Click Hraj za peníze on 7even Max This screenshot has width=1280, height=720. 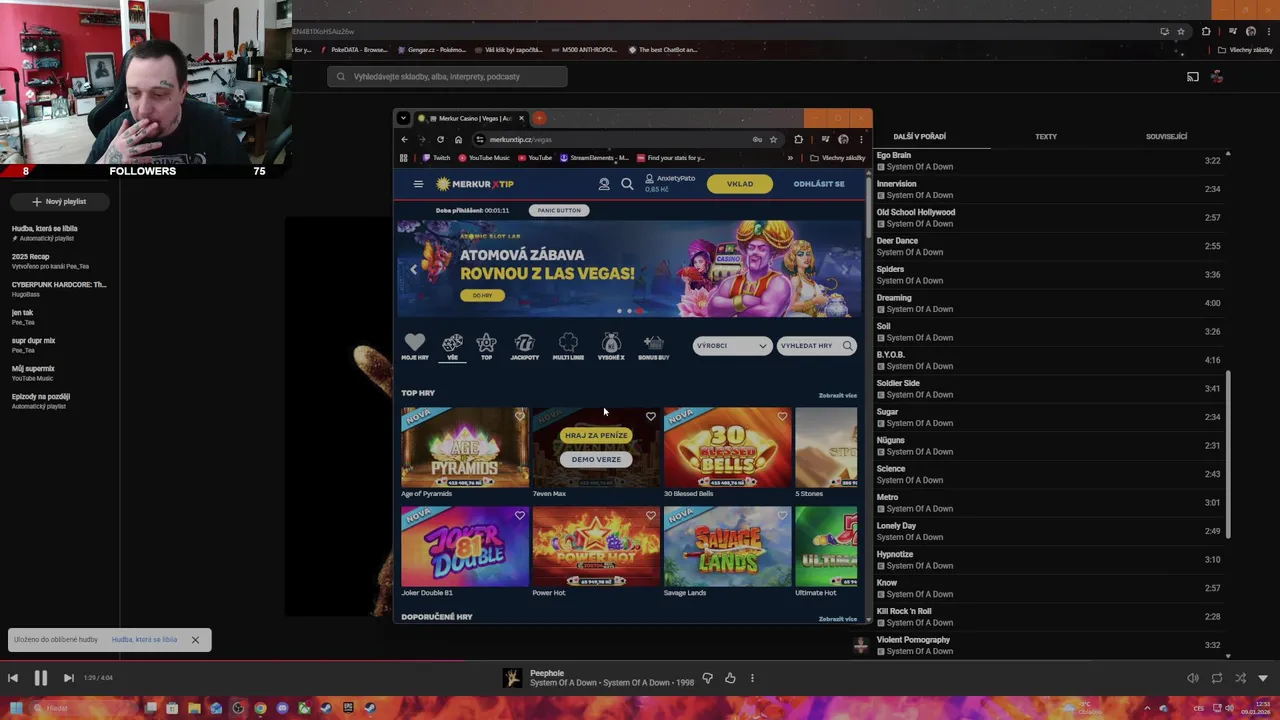click(x=596, y=435)
